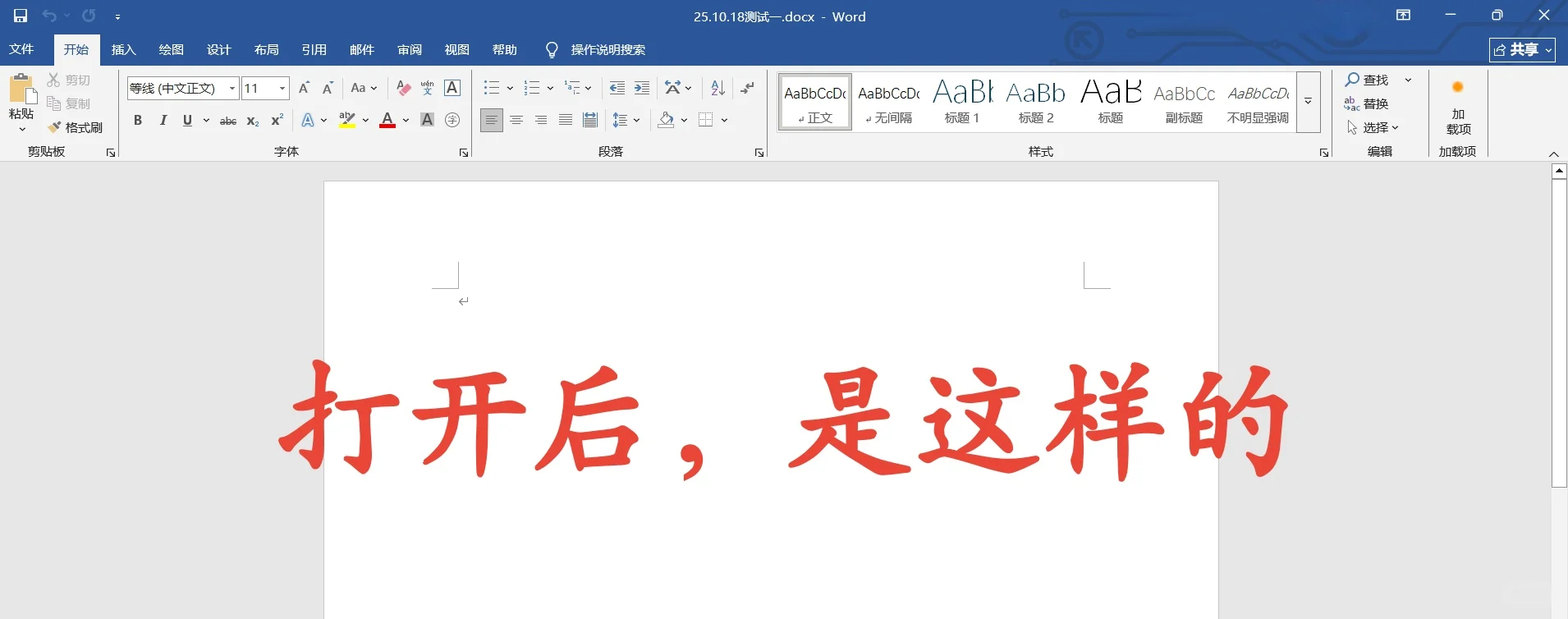Open the multilevel list menu
Image resolution: width=1568 pixels, height=619 pixels.
tap(578, 88)
